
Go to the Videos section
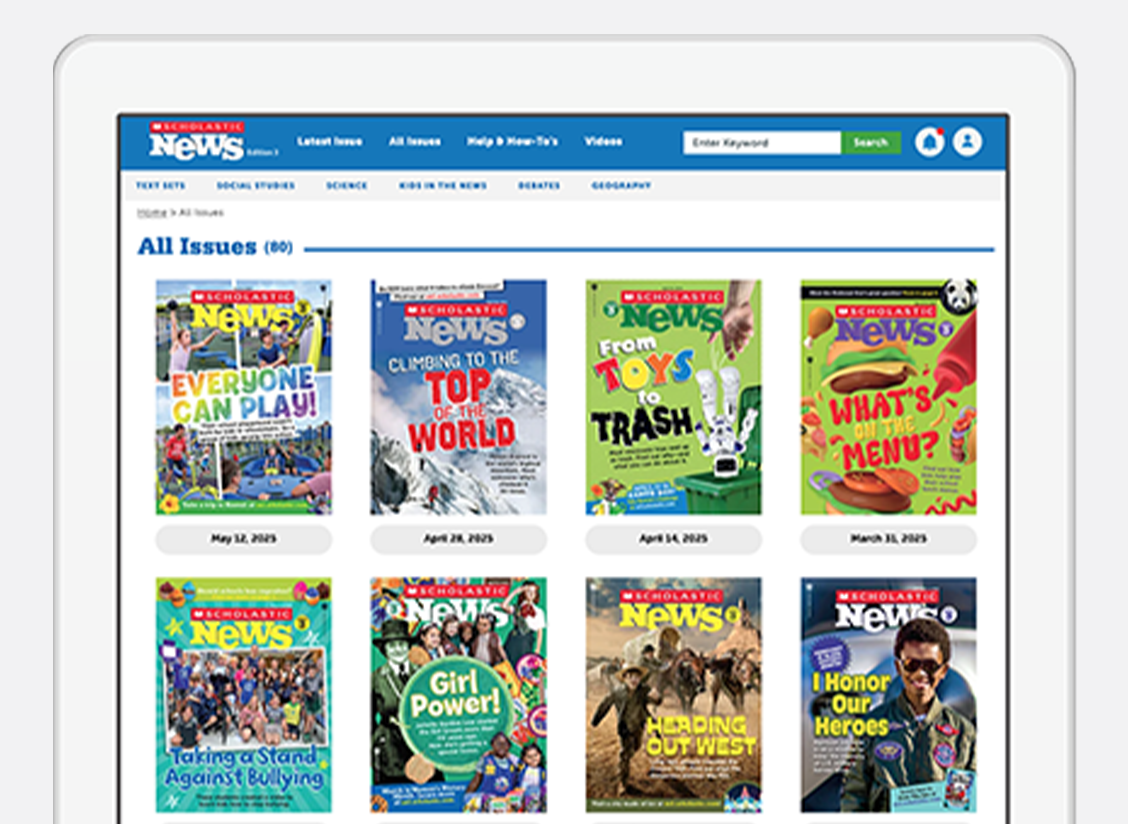coord(603,142)
